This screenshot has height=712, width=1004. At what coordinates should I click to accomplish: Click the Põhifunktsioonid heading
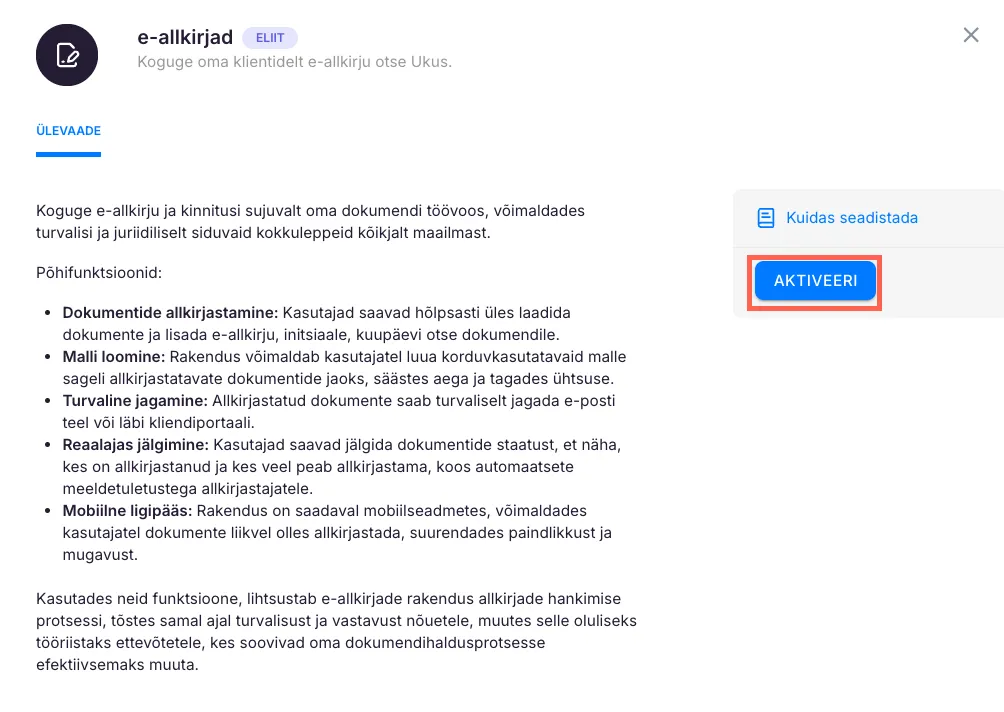tap(98, 272)
